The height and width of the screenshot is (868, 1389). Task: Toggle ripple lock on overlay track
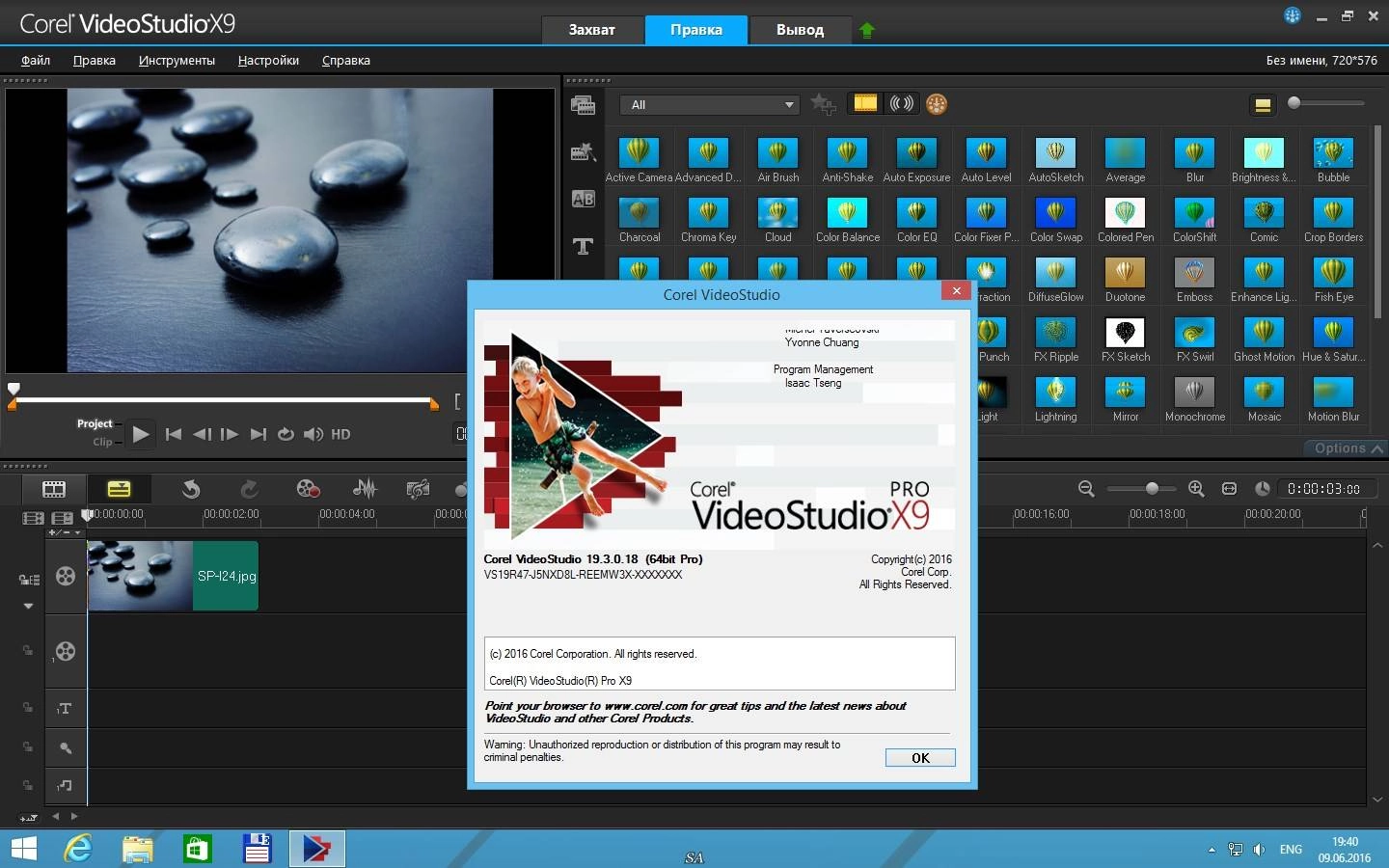tap(28, 651)
